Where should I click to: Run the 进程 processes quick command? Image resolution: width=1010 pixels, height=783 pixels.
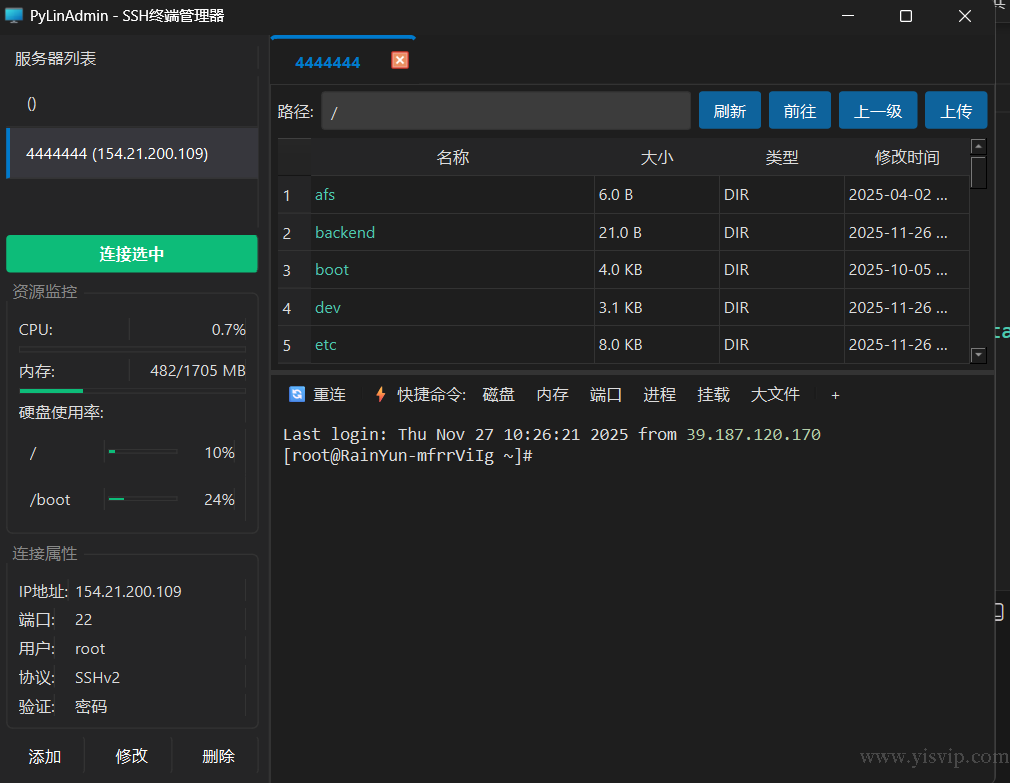pyautogui.click(x=659, y=394)
